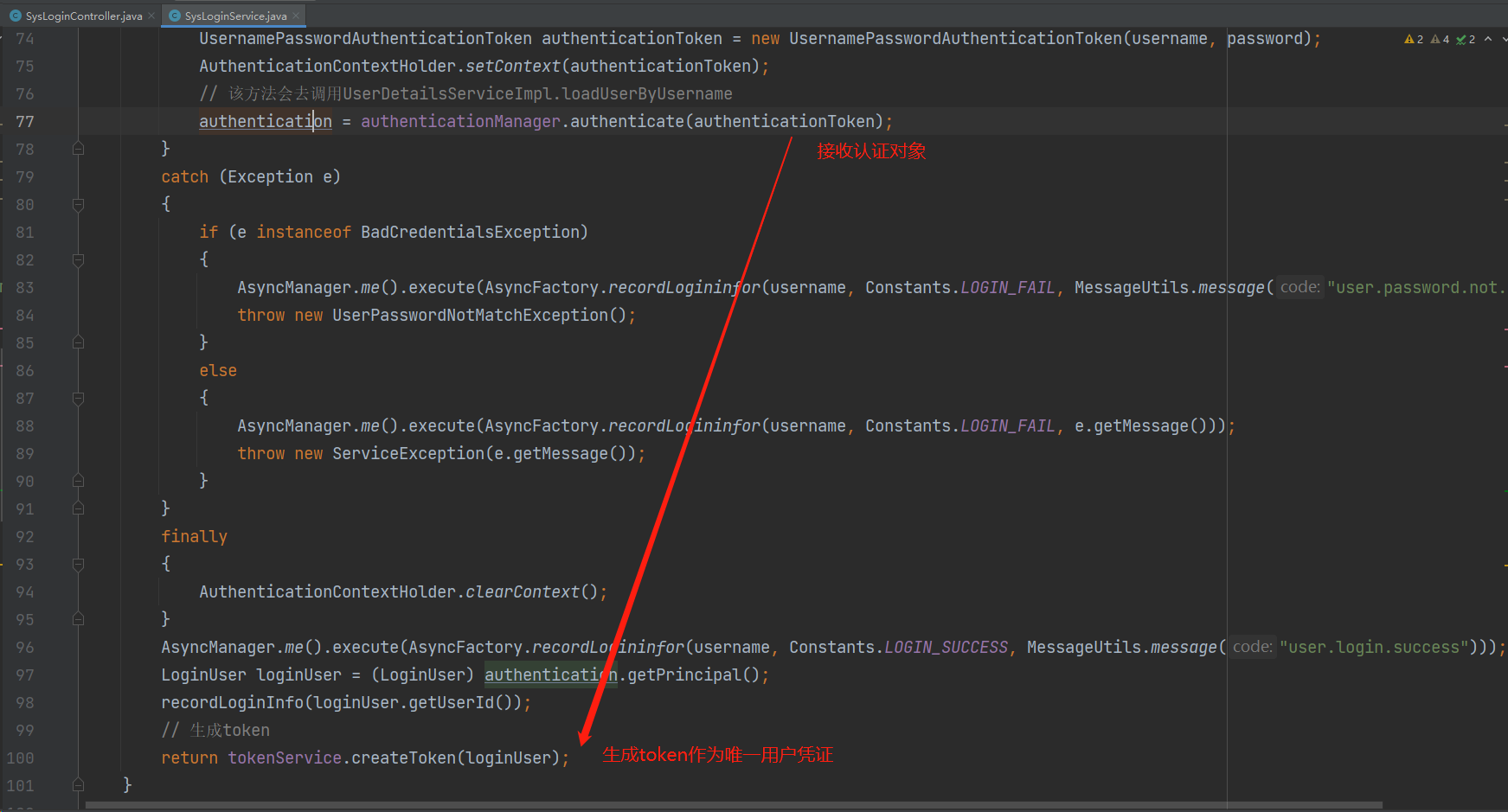
Task: Click the 'else' keyword on line 86
Action: click(x=218, y=371)
